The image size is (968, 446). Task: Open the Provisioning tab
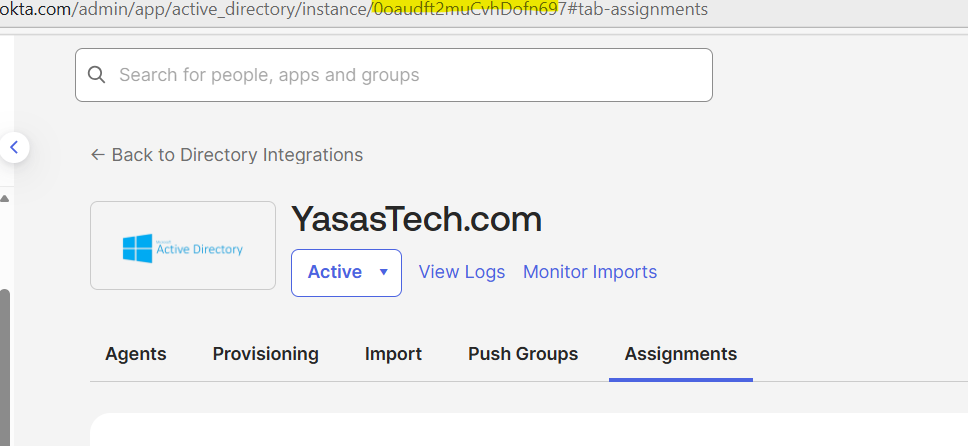click(x=265, y=354)
